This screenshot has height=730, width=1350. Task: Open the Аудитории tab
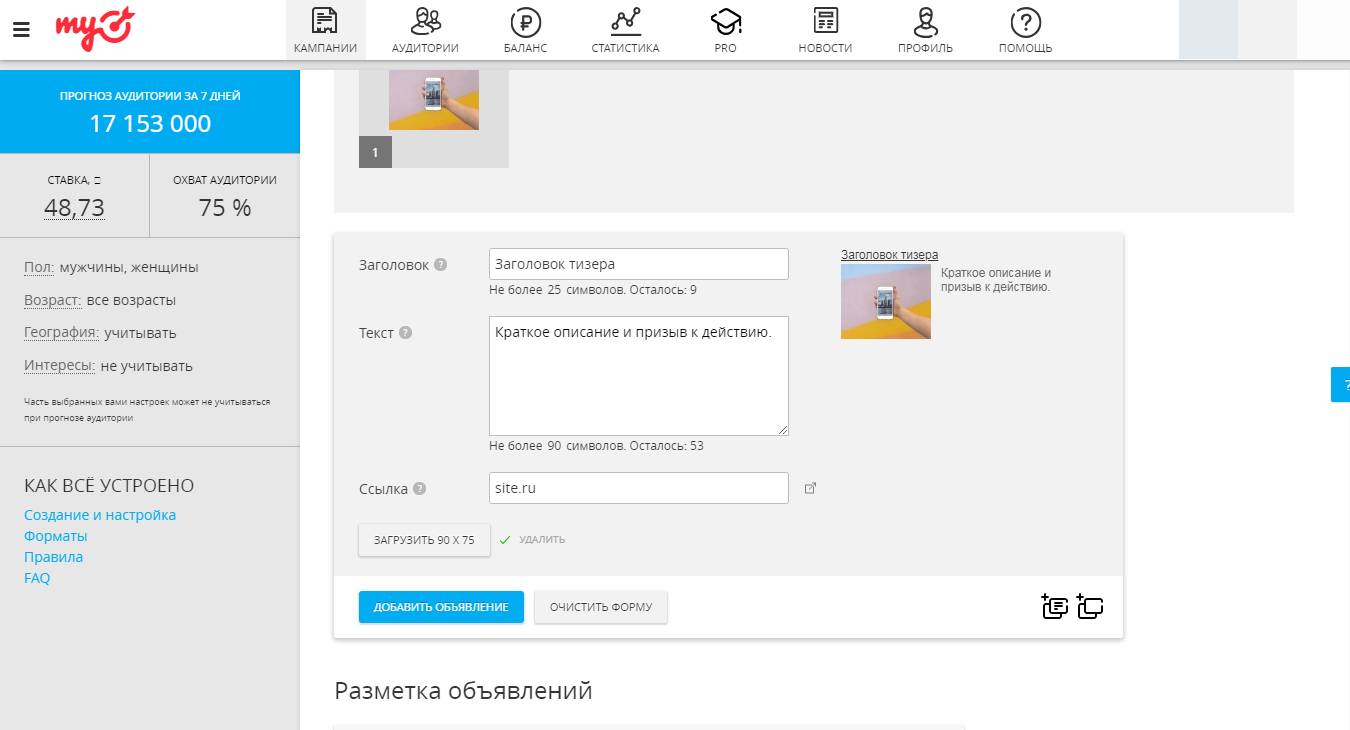pyautogui.click(x=425, y=30)
